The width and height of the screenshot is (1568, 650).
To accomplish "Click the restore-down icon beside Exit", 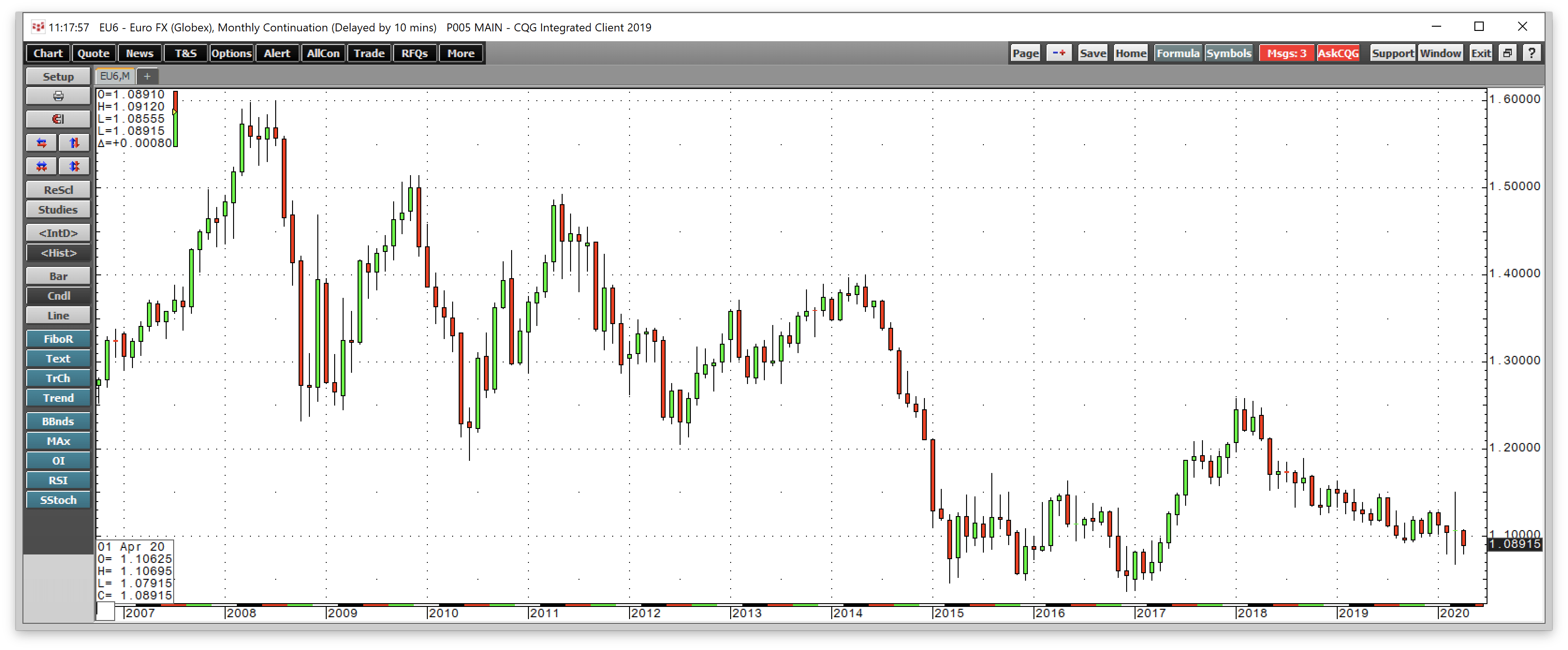I will [x=1507, y=53].
